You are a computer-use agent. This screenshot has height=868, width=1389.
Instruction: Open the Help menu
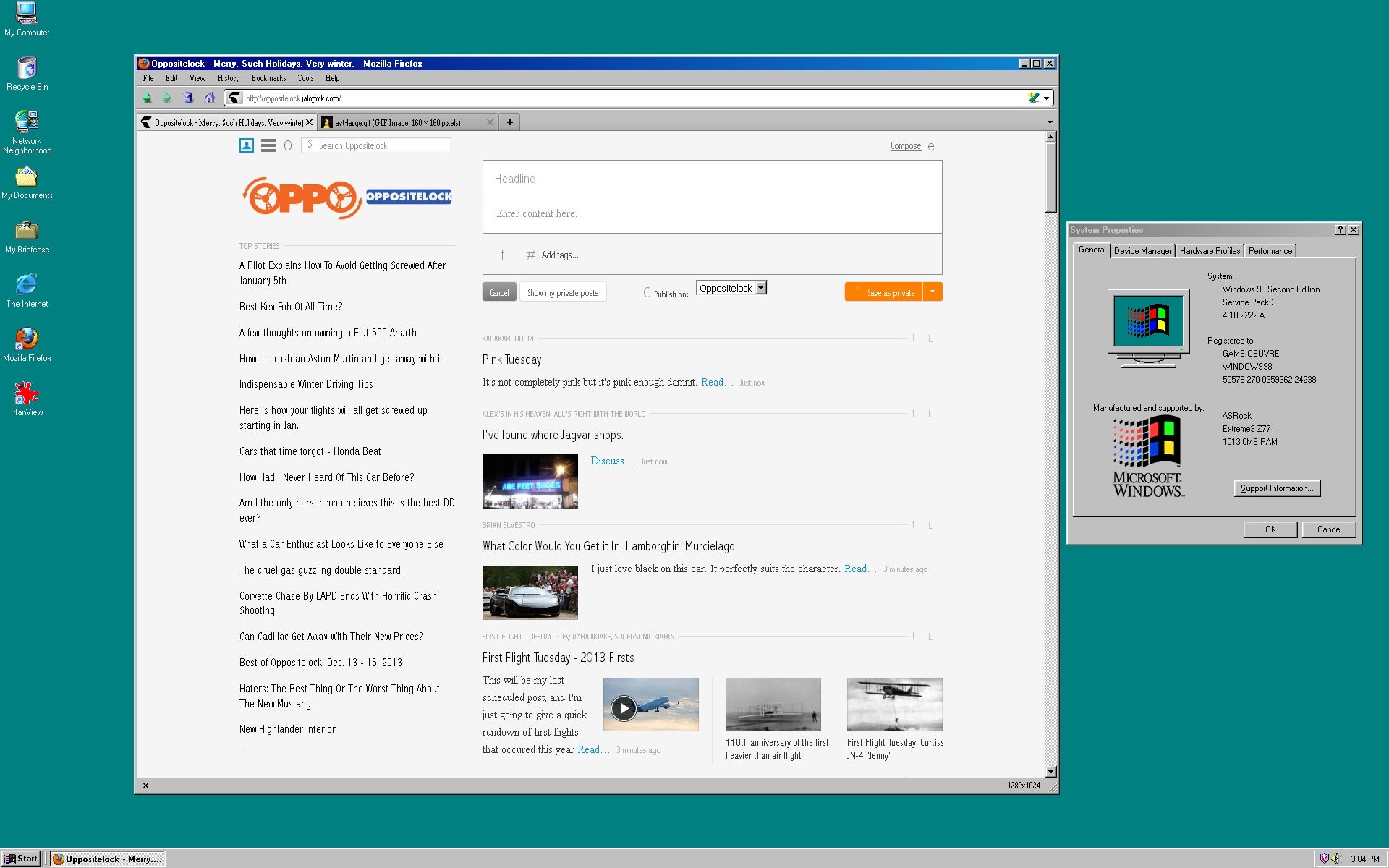332,78
